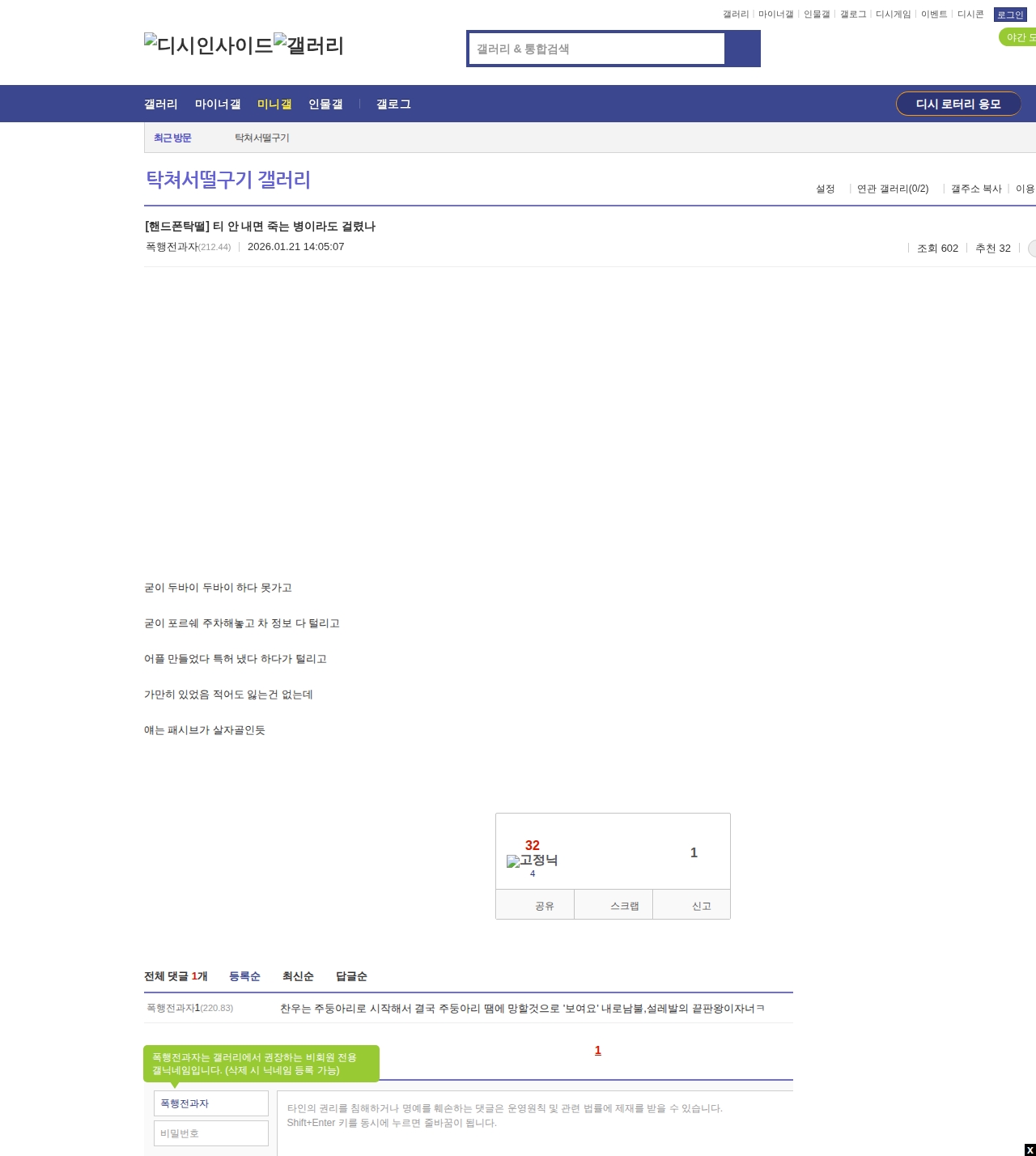Screen dimensions: 1036x1156
Task: Click the 추천 32 count in post header
Action: click(x=993, y=248)
